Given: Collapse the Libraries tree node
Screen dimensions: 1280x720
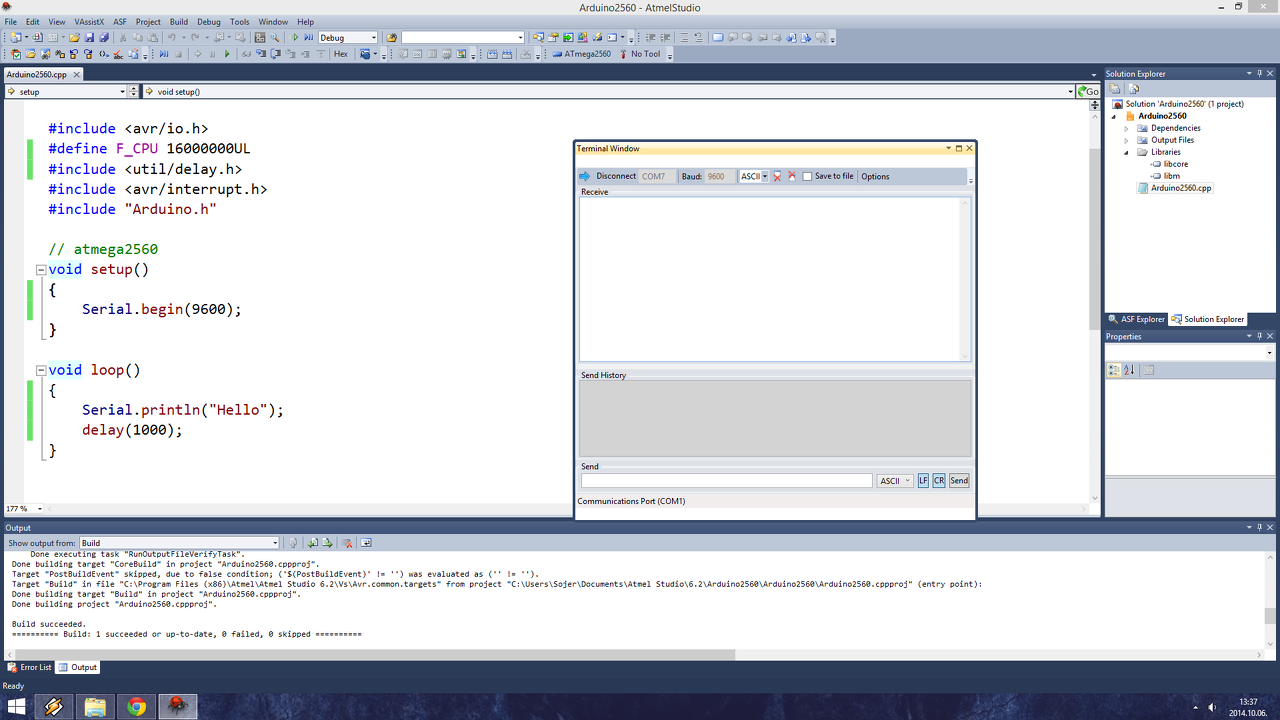Looking at the screenshot, I should tap(1127, 152).
